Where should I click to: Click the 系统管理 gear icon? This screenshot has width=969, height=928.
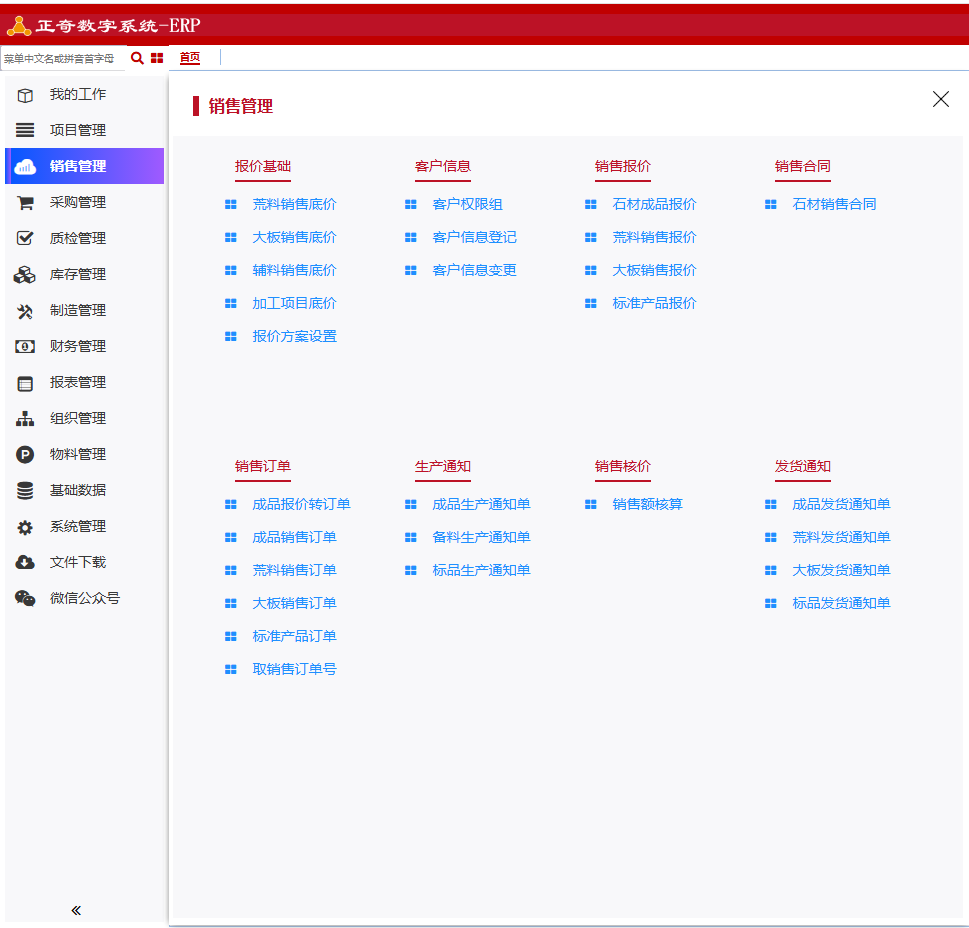[x=25, y=527]
